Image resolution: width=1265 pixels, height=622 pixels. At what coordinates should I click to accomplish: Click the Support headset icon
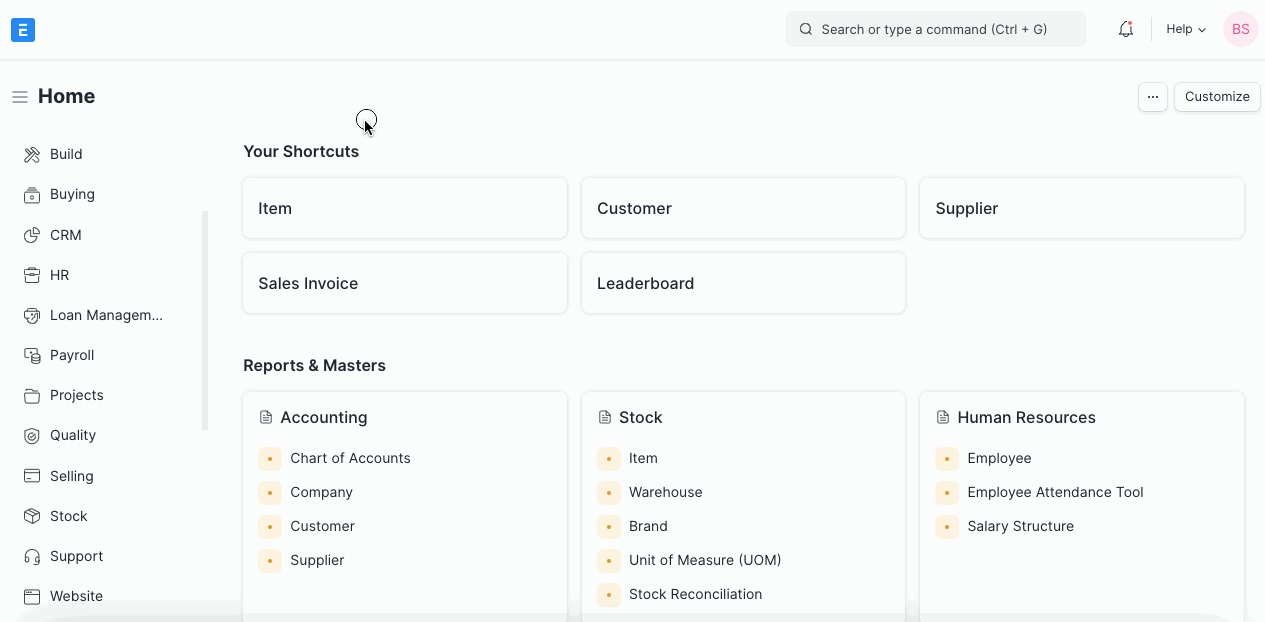[32, 556]
